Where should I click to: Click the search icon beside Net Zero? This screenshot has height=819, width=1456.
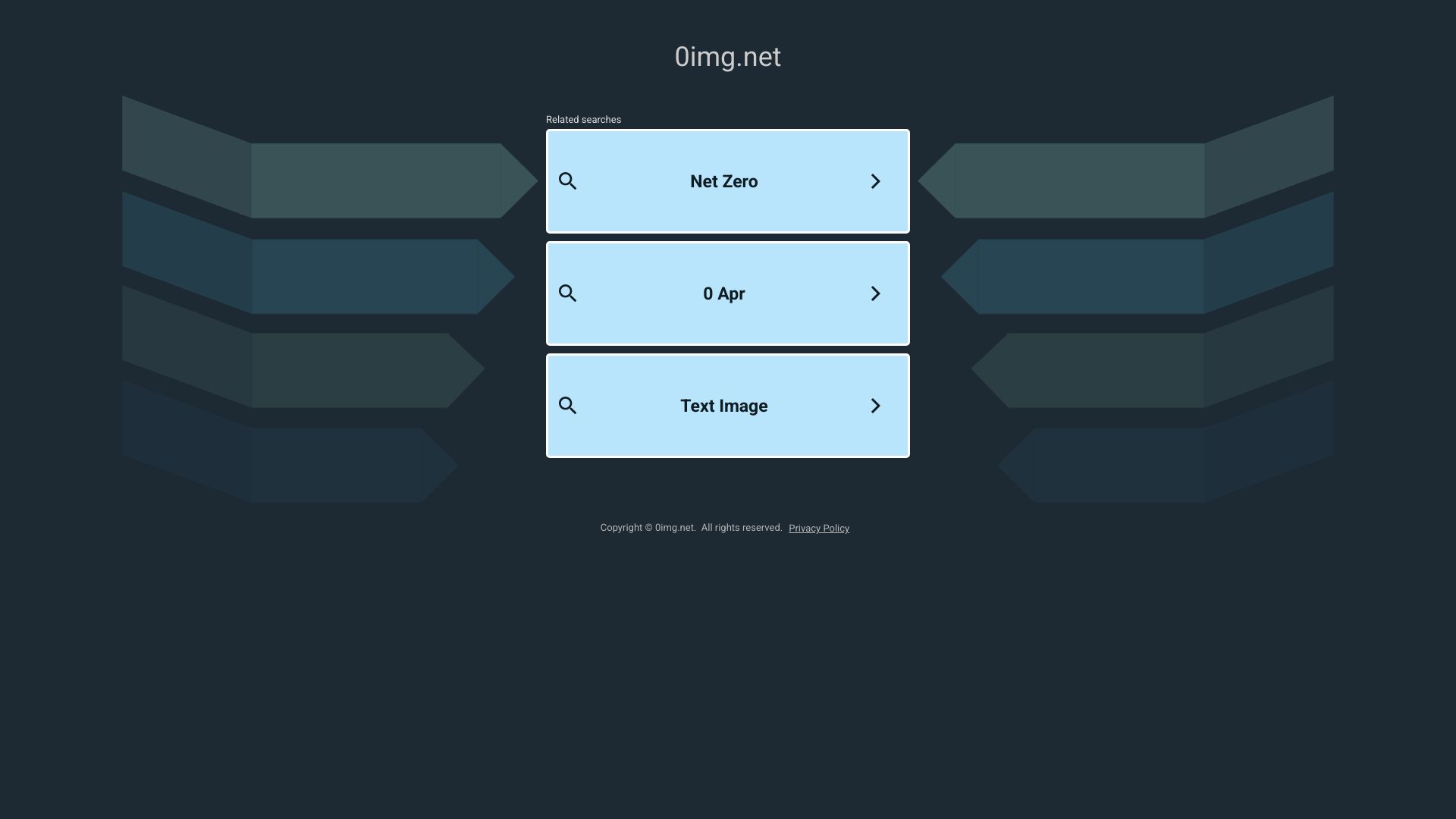[x=567, y=181]
